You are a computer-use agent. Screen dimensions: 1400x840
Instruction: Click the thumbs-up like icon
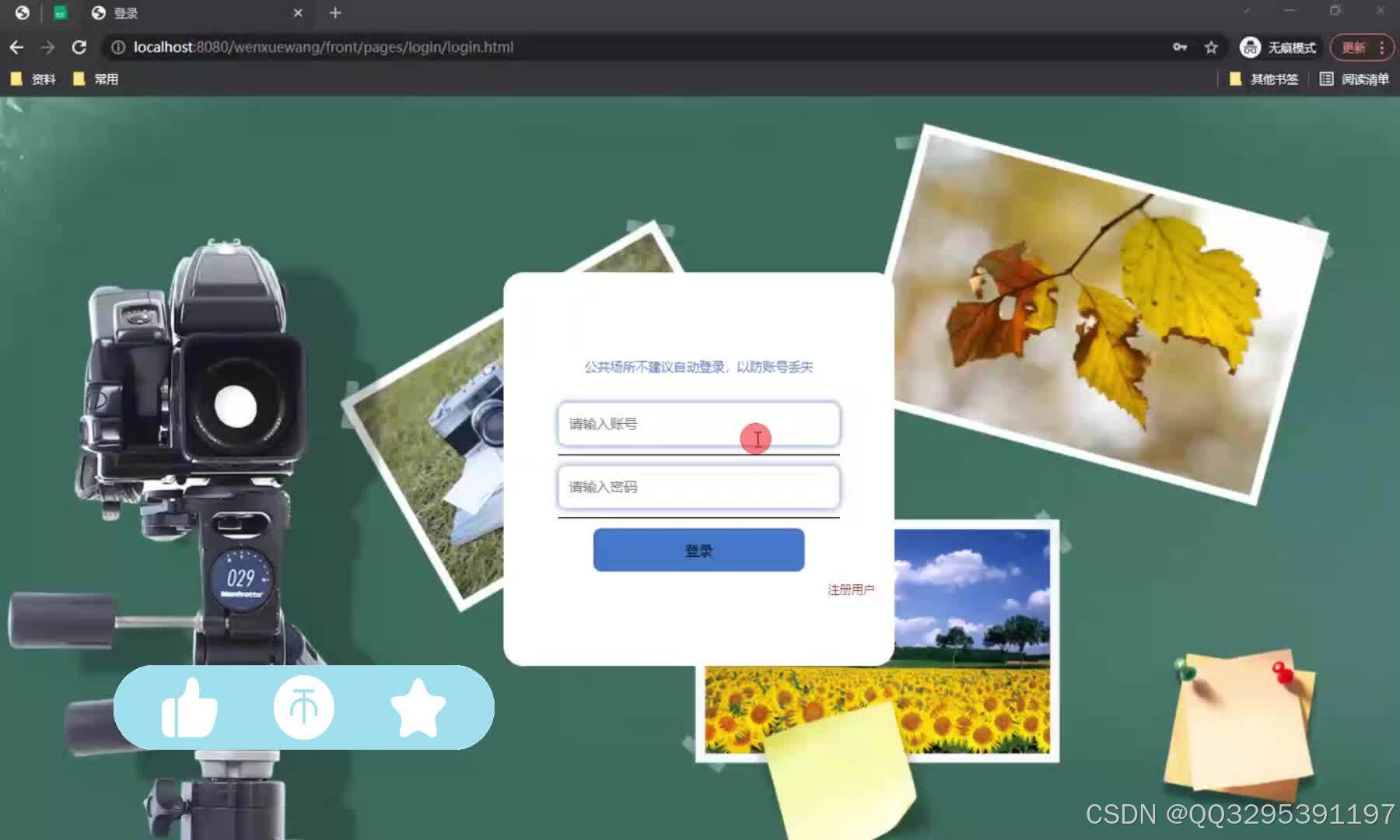pyautogui.click(x=189, y=708)
